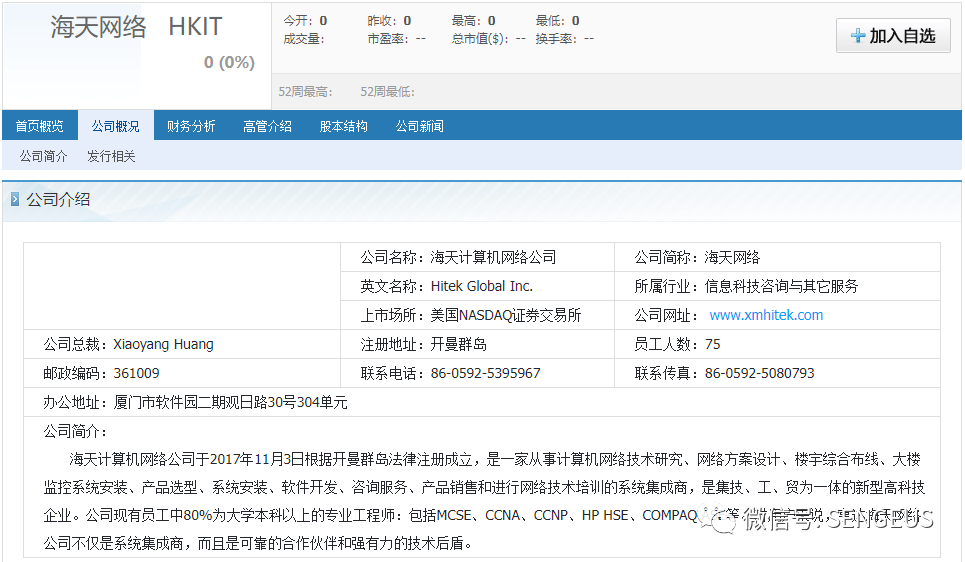Switch to the 财务分析 tab

coord(191,126)
